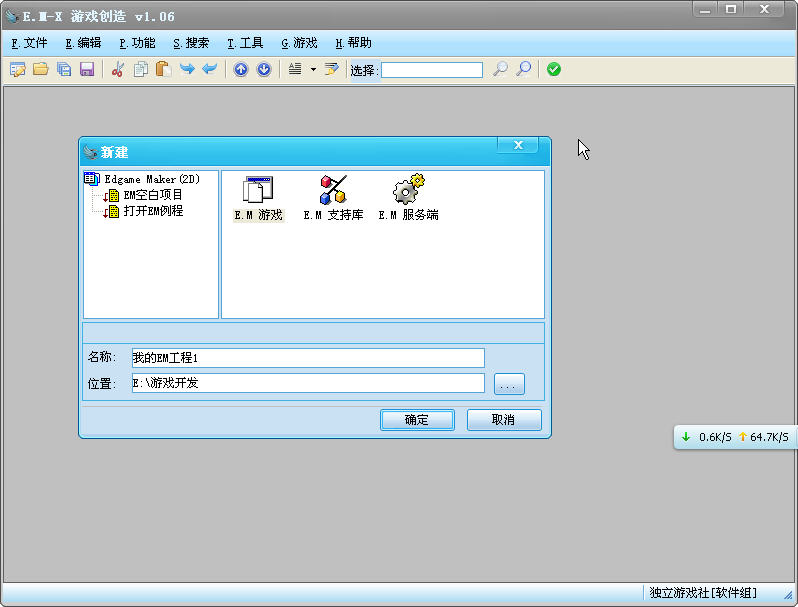Click the blue circle up-arrow icon
Viewport: 798px width, 607px height.
[241, 69]
